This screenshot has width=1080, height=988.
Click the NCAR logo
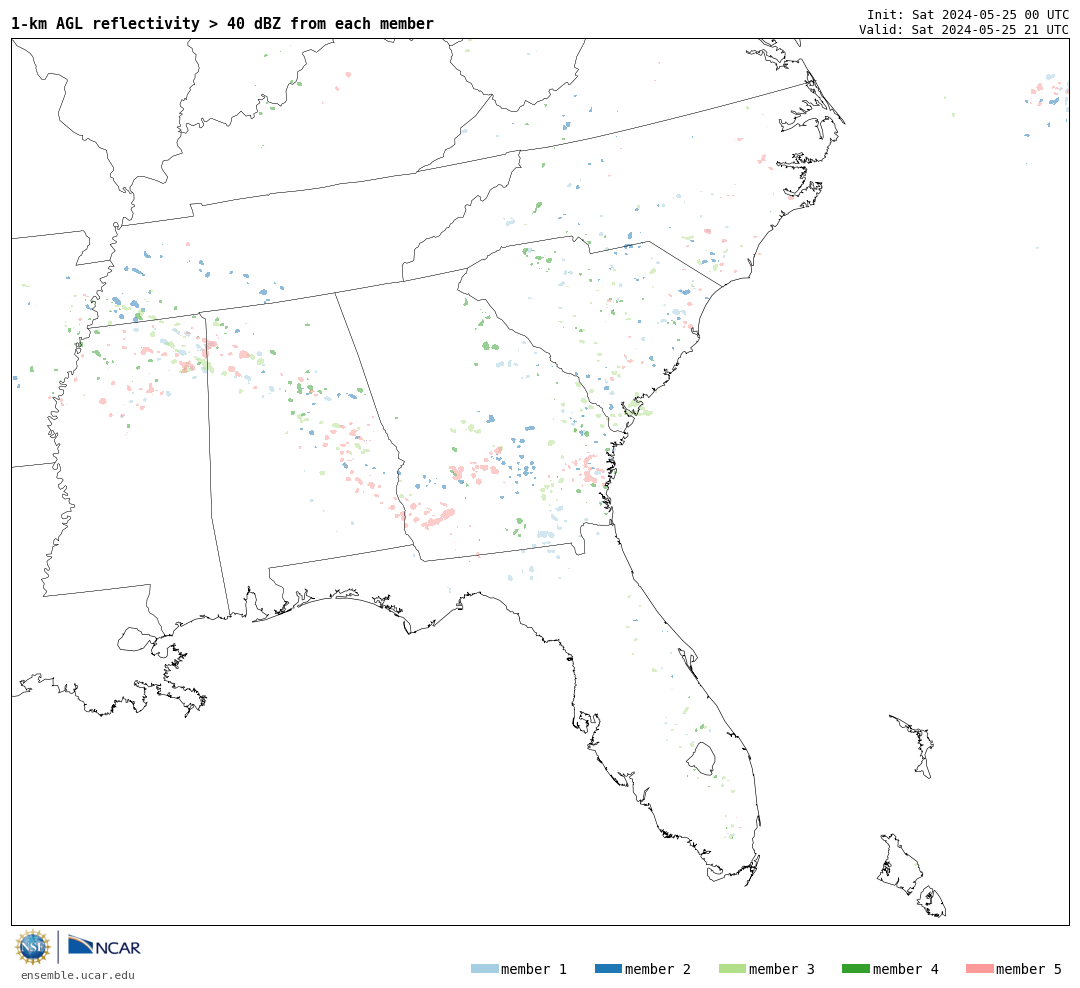tap(104, 946)
